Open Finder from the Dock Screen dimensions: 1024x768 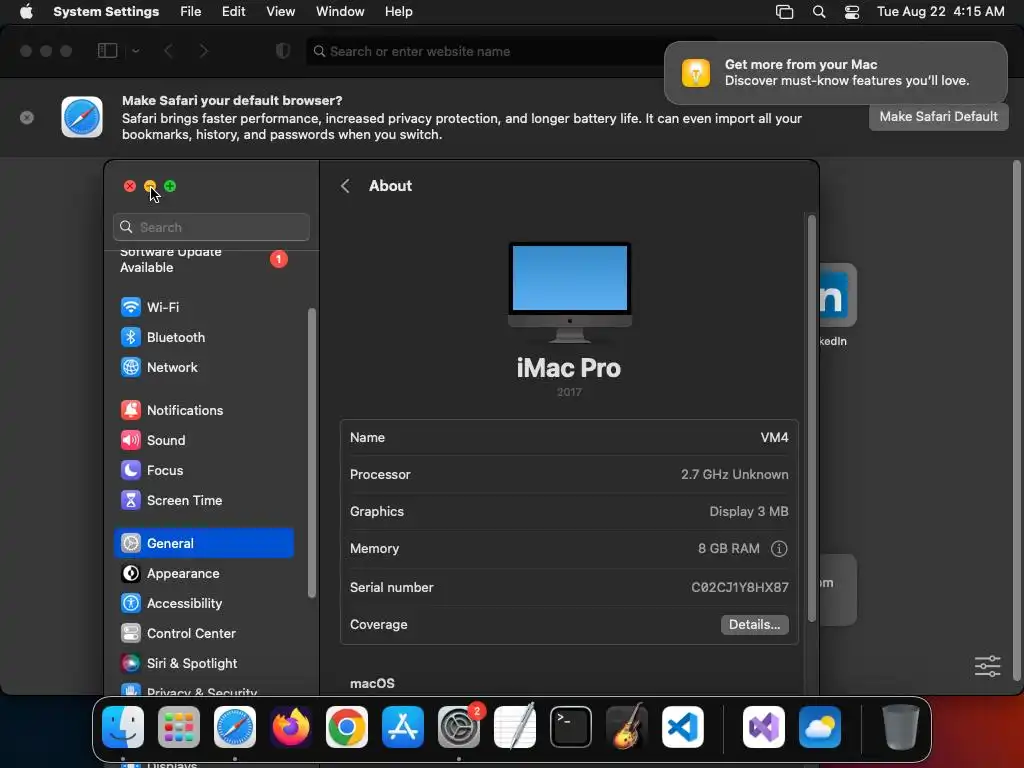pyautogui.click(x=123, y=727)
